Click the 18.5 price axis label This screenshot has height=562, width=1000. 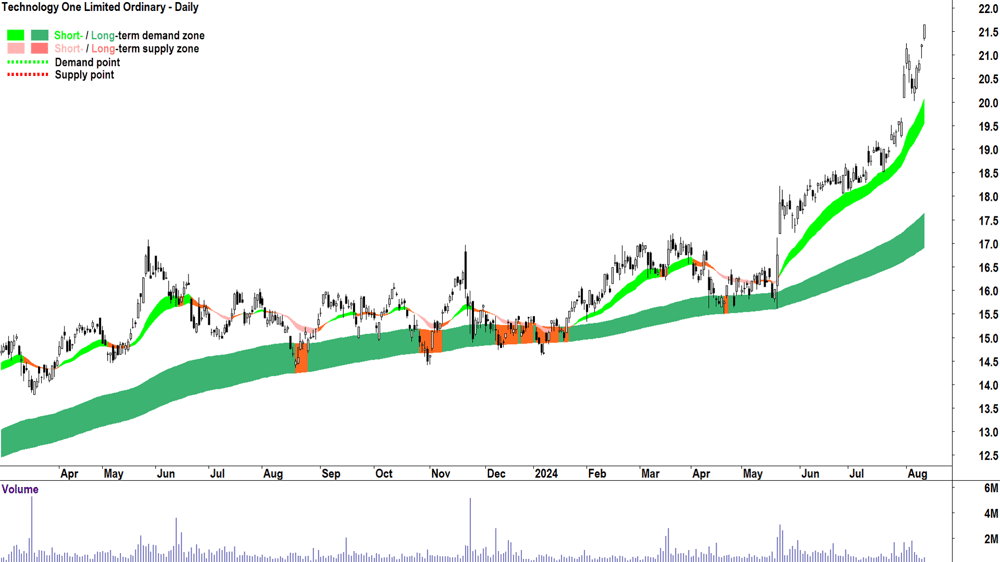tap(988, 174)
